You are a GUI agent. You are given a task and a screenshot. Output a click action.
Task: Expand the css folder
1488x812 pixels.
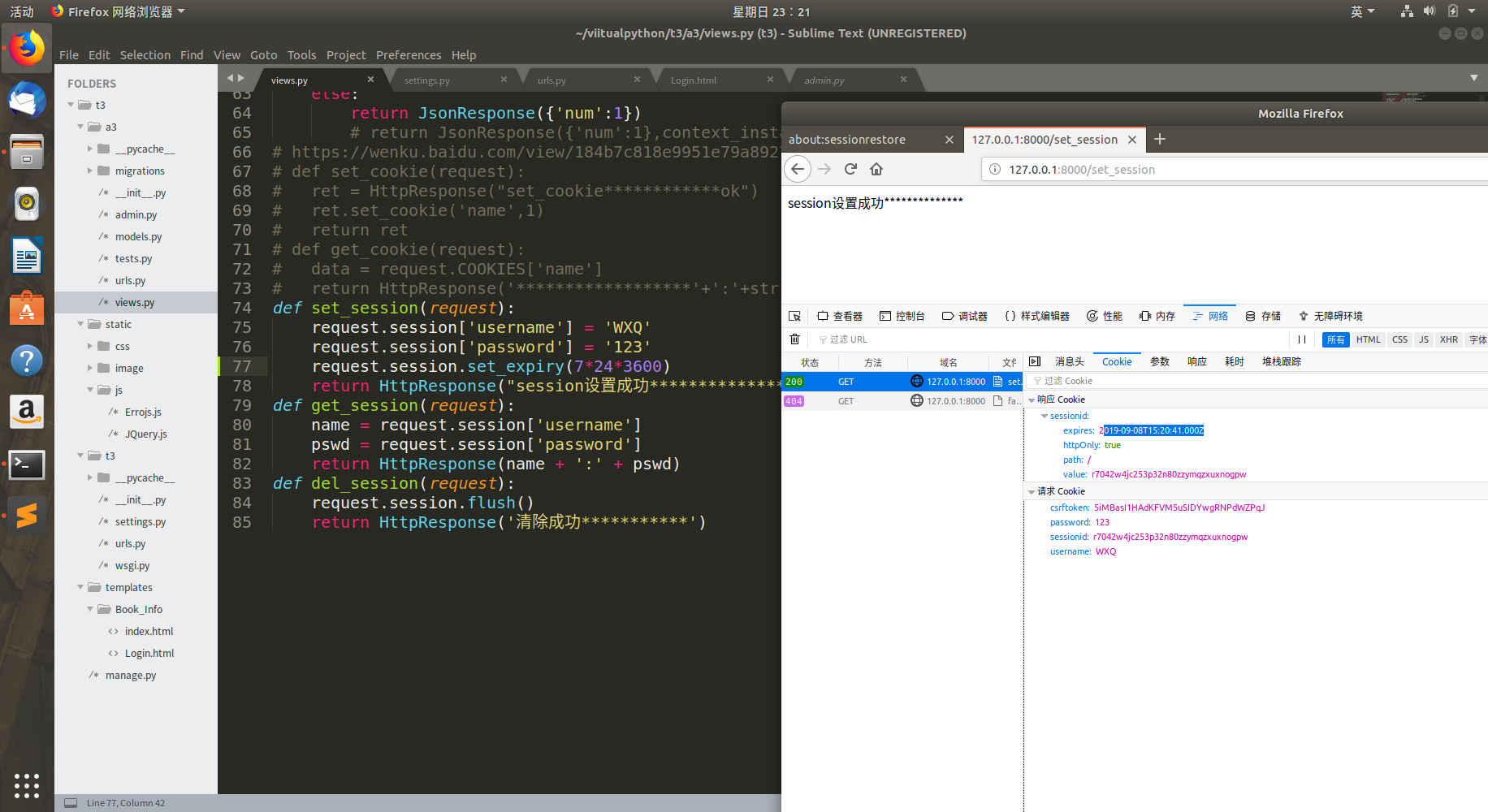click(90, 346)
